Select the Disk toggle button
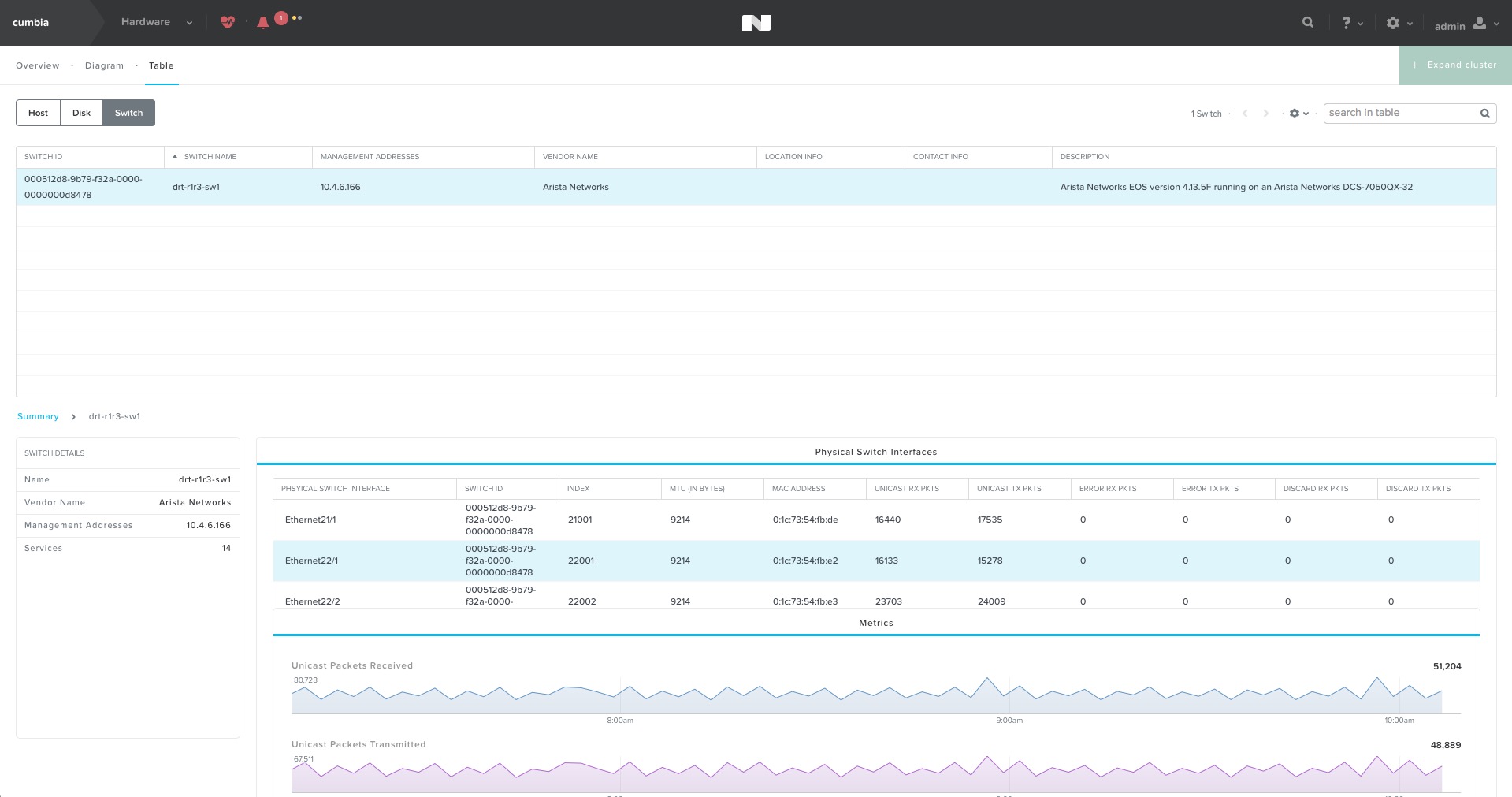 [82, 113]
